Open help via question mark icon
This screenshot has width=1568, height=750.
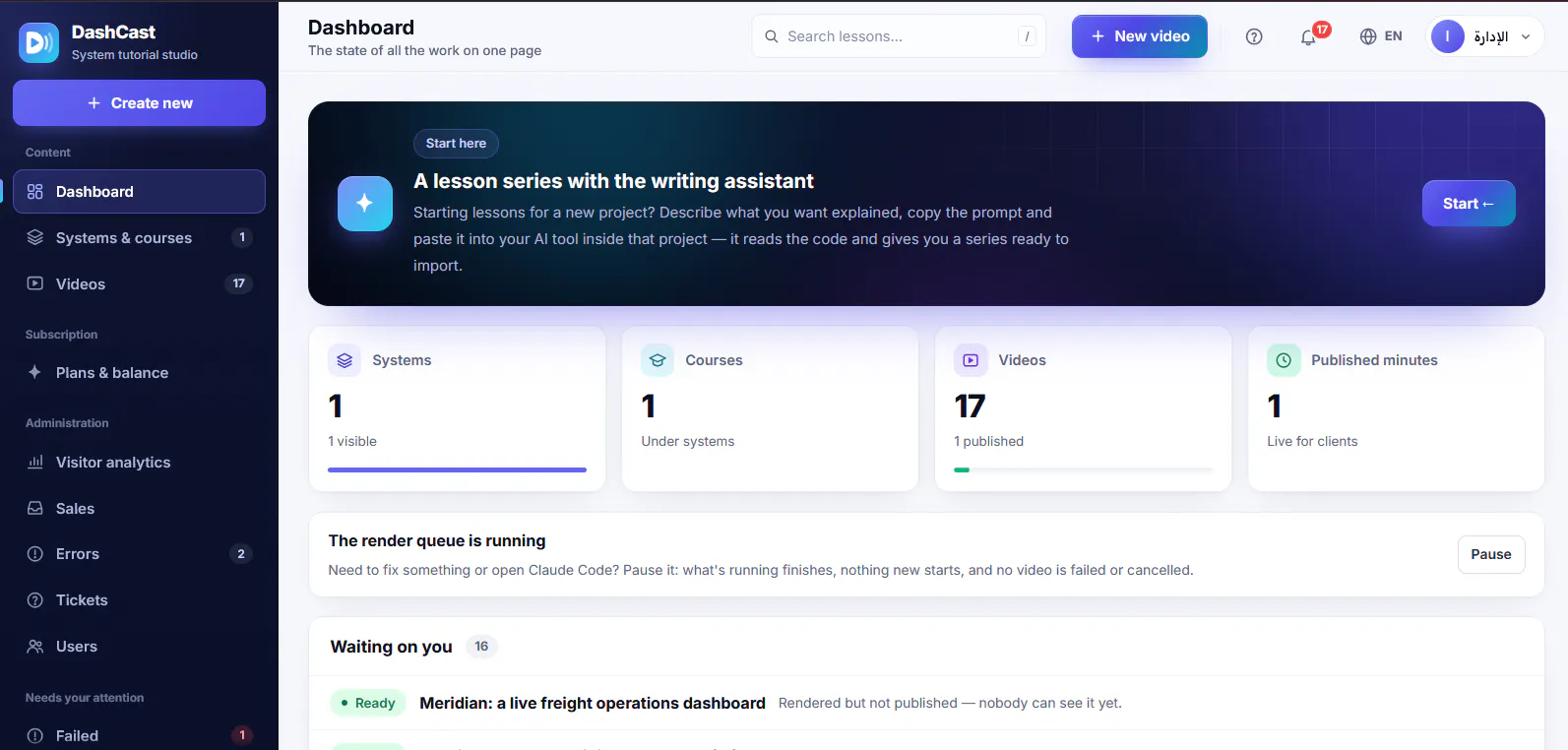1254,36
